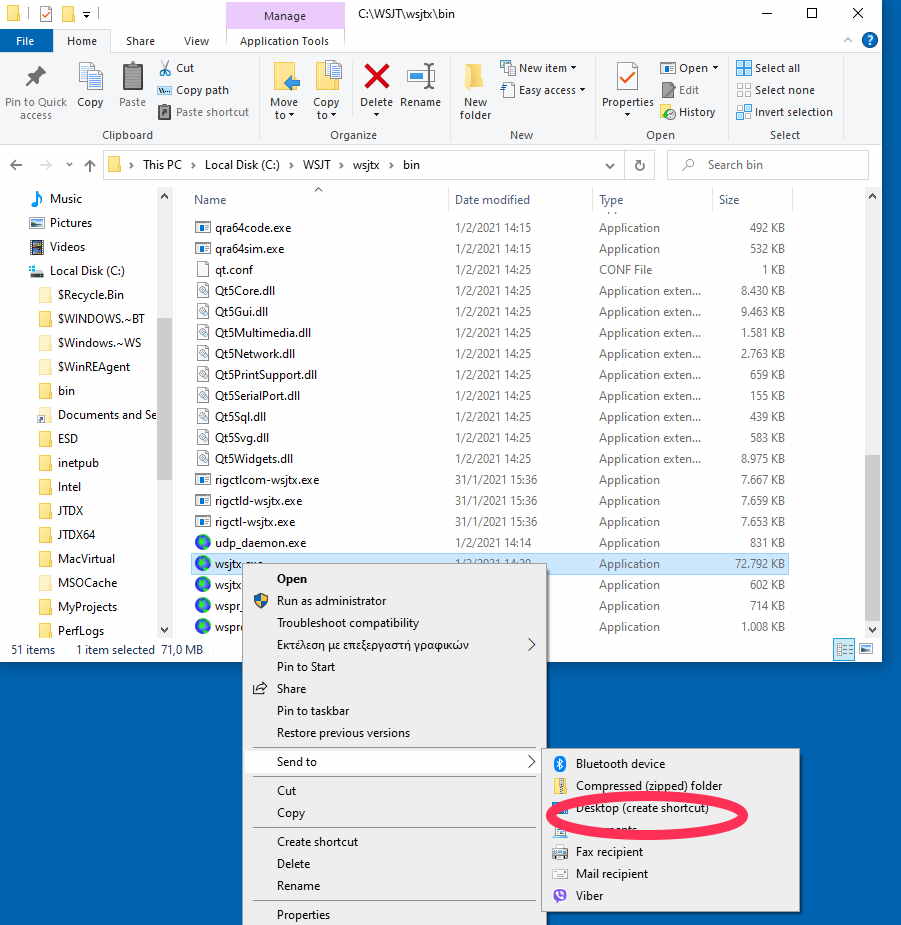901x925 pixels.
Task: Open address bar history dropdown
Action: 610,166
